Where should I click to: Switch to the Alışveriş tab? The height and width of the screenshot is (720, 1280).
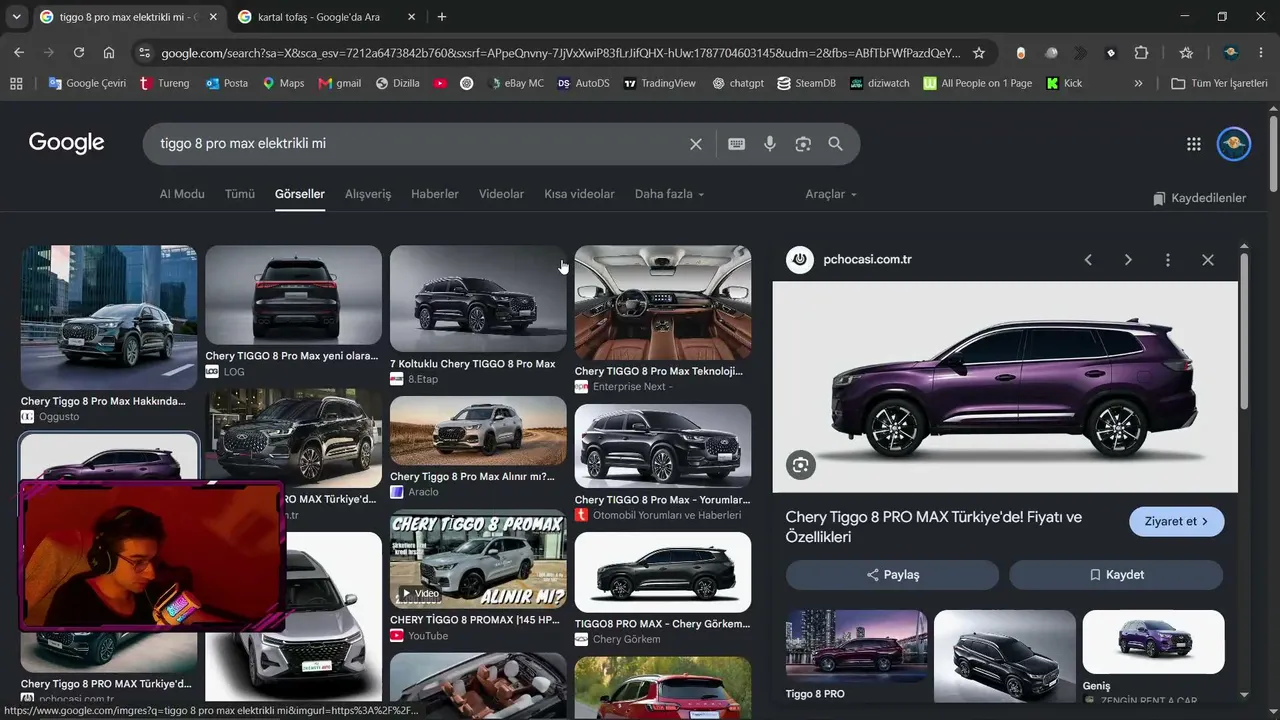click(x=368, y=194)
